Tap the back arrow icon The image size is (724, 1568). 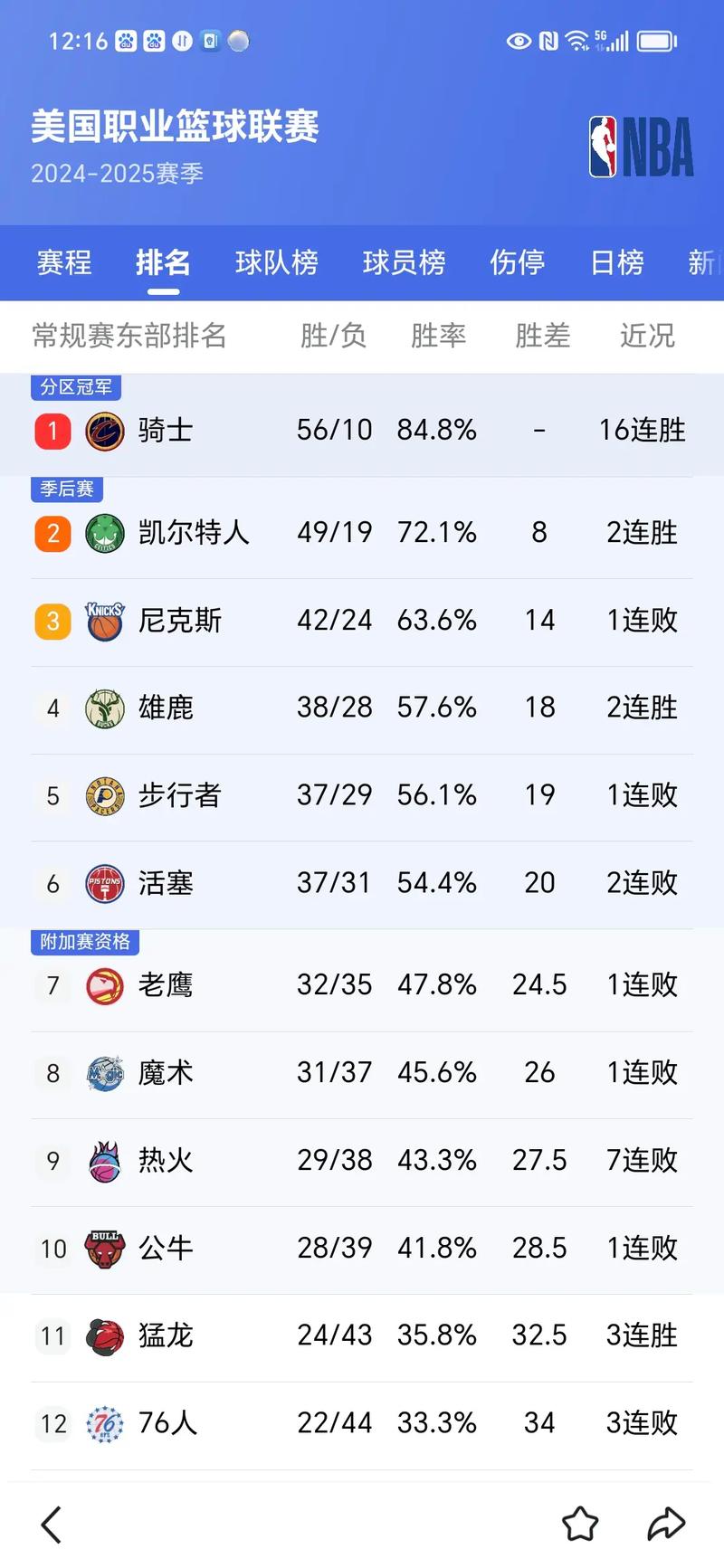52,1525
